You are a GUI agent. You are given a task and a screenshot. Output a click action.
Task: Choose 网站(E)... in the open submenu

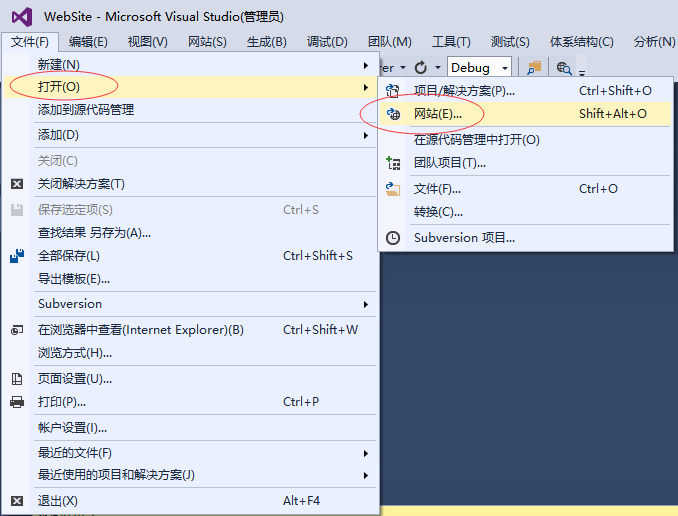525,114
